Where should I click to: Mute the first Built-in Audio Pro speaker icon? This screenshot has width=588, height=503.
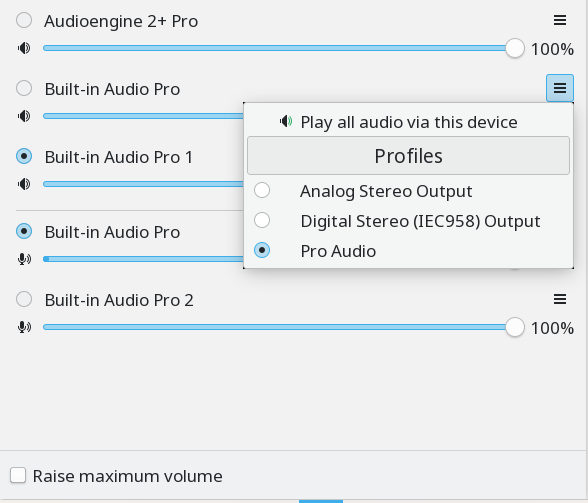(24, 116)
